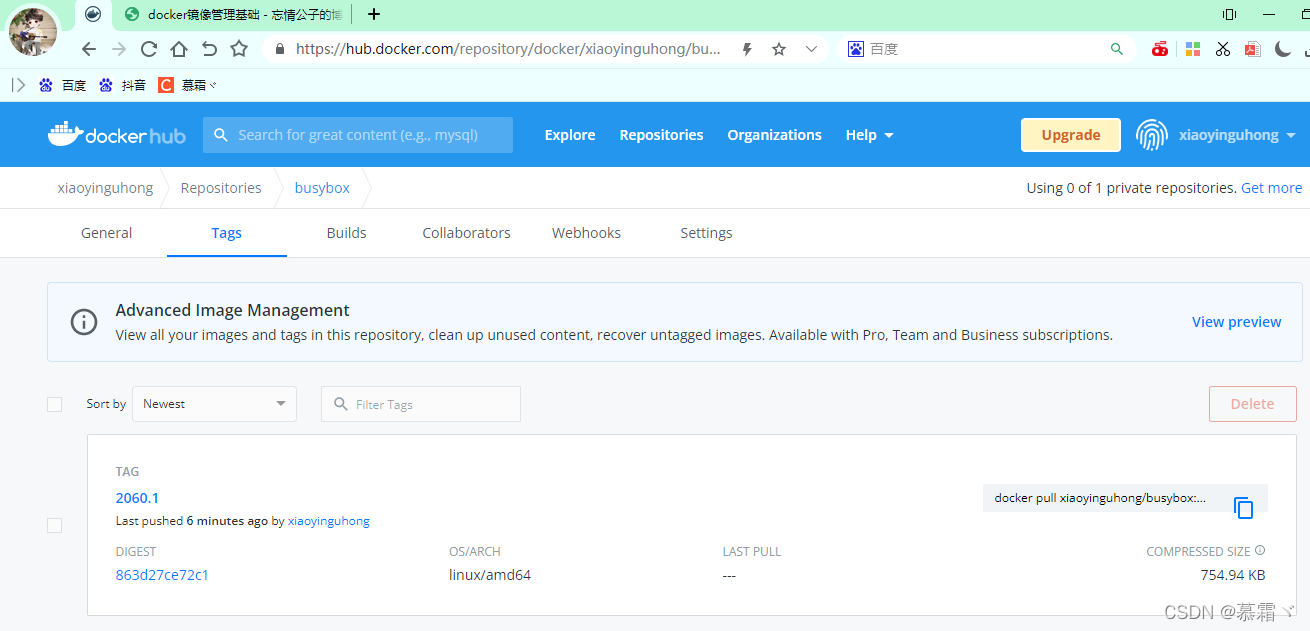Open the 百度 bookmark
The width and height of the screenshot is (1310, 631).
pos(63,85)
